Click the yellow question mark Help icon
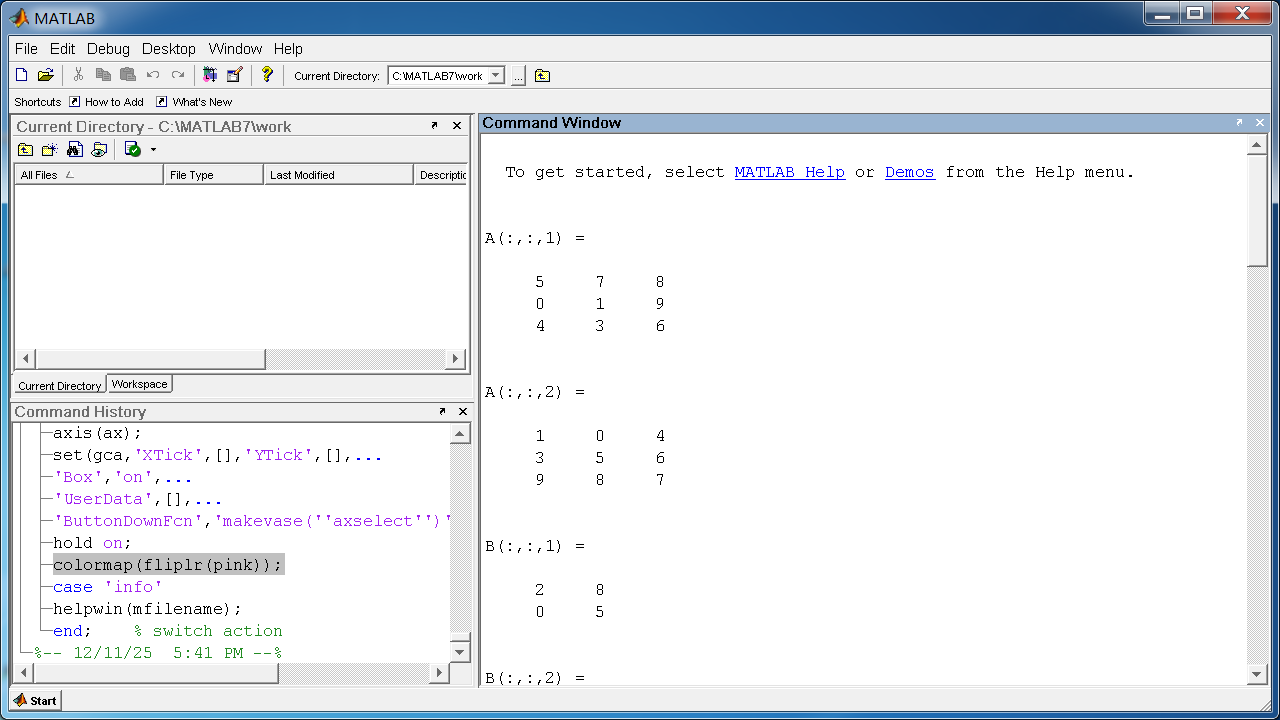1280x720 pixels. 267,75
